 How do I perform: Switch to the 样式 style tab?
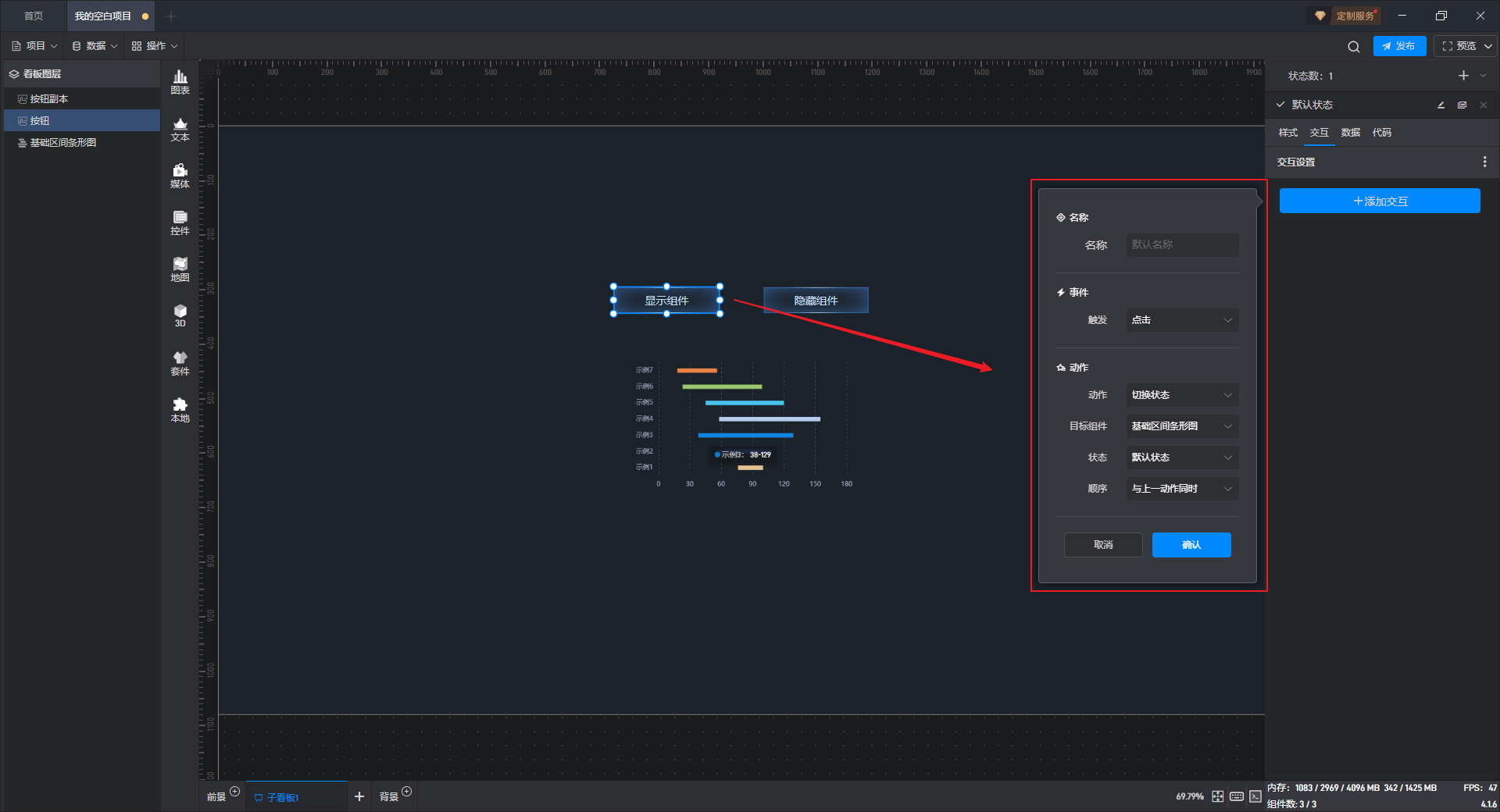[1287, 133]
